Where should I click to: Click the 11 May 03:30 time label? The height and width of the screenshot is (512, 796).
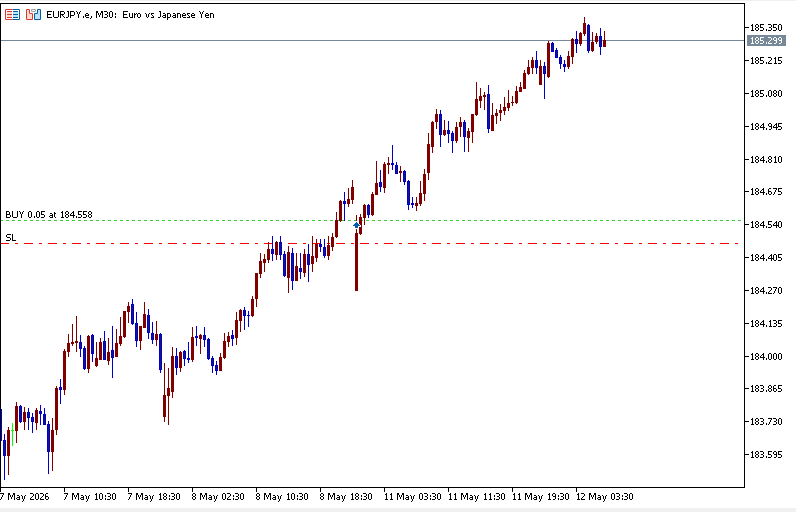(x=412, y=496)
